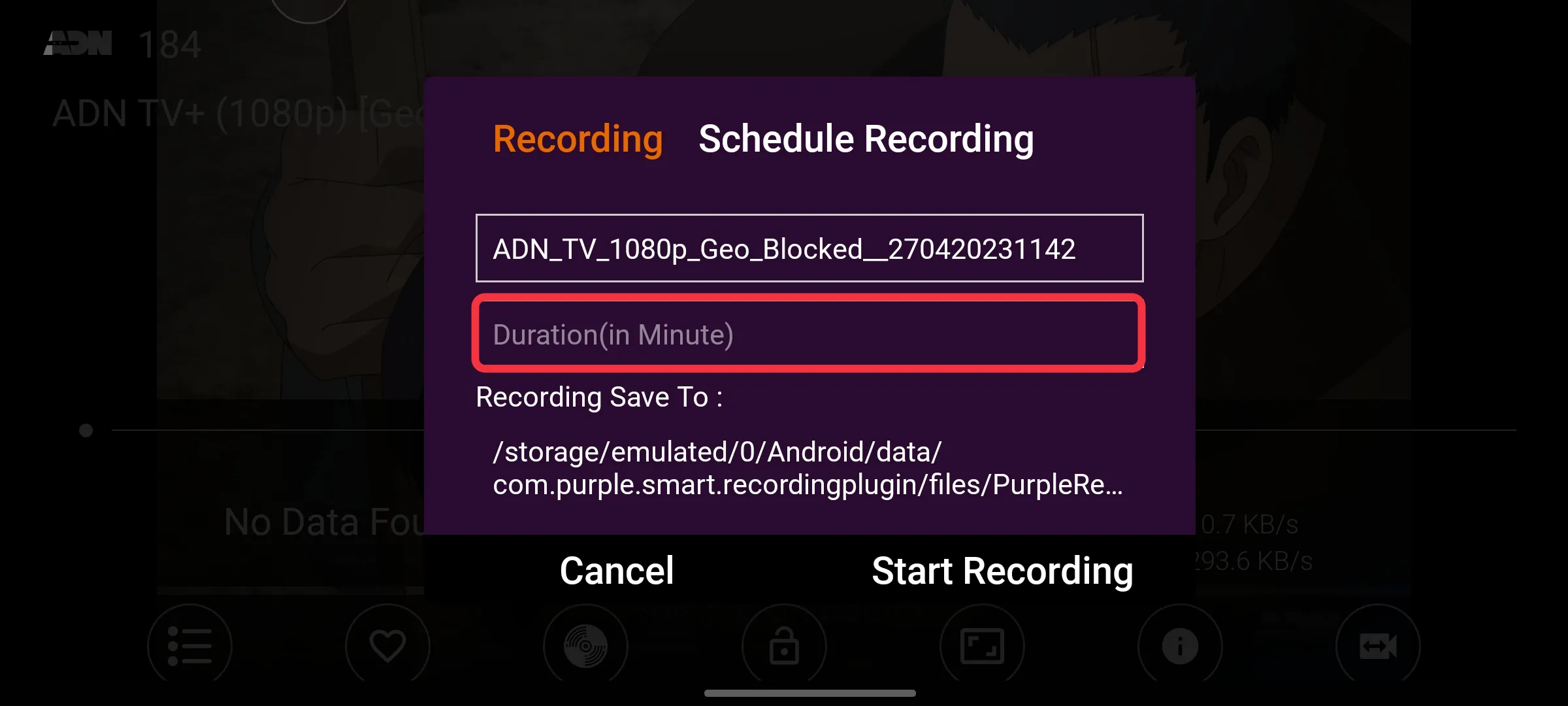Cancel the recording dialog
The height and width of the screenshot is (706, 1568).
point(617,571)
